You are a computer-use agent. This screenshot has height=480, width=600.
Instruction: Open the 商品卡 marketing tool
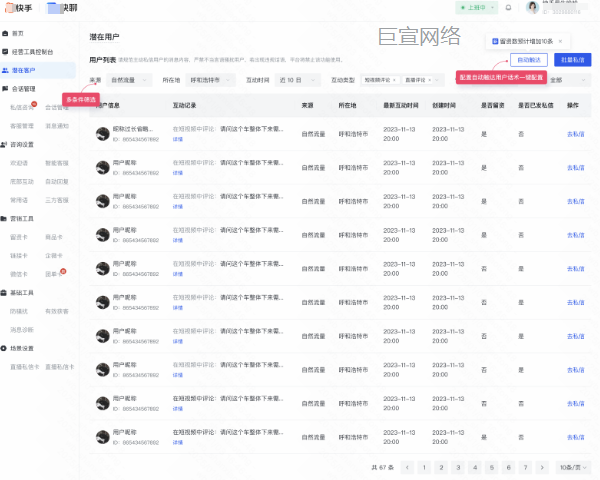54,237
